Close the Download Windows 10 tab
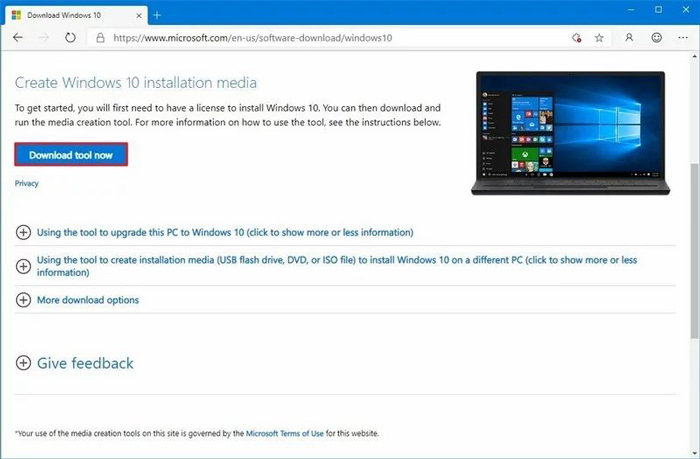Viewport: 700px width, 459px height. pos(137,13)
